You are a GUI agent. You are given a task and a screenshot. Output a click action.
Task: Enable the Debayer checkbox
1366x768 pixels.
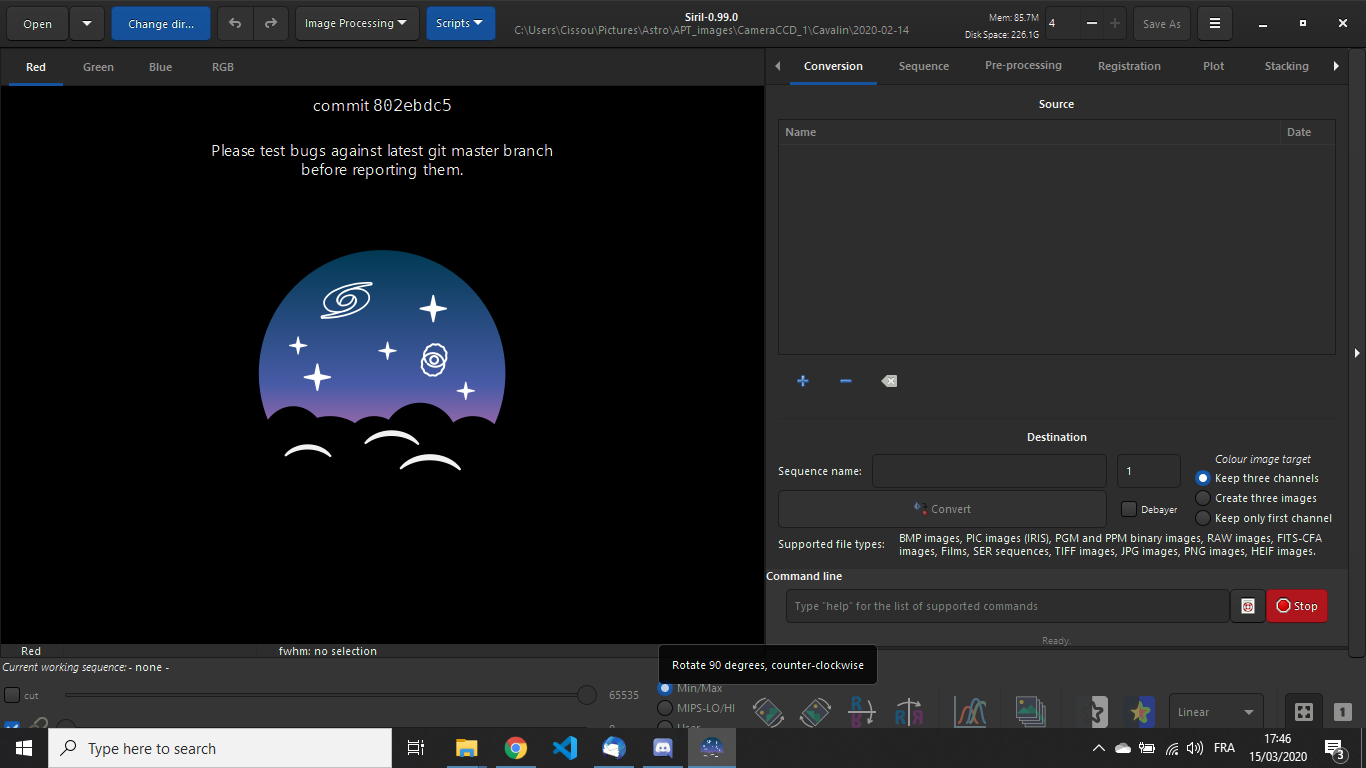click(x=1129, y=509)
